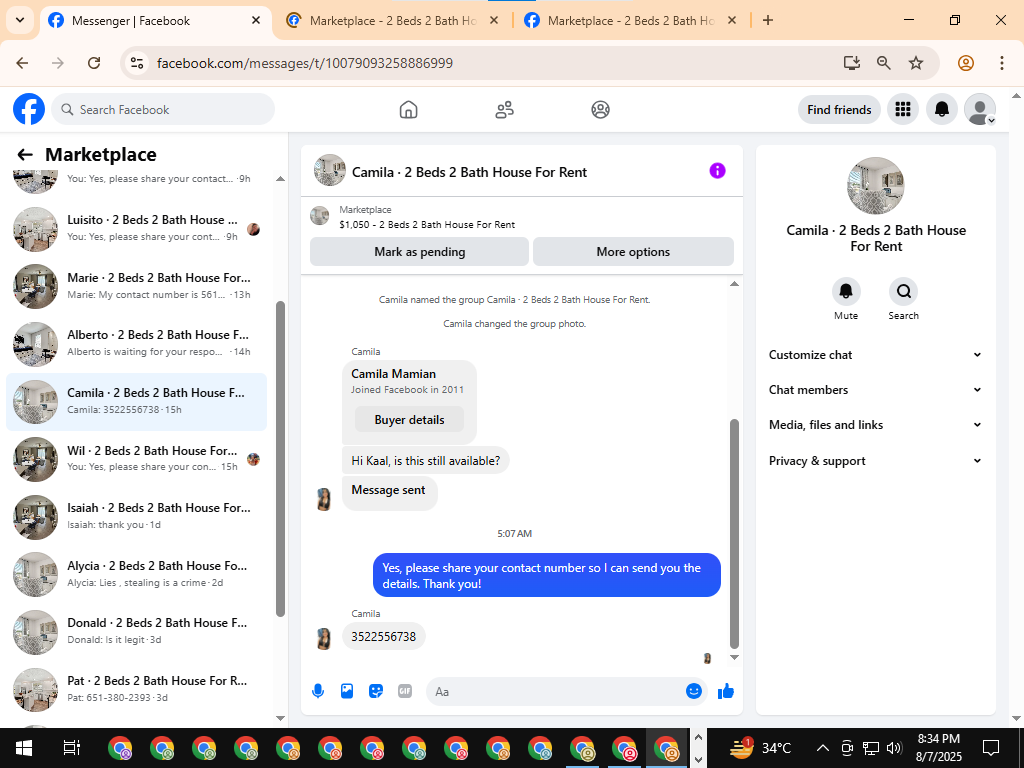This screenshot has height=768, width=1024.
Task: Click the phone number message 3522556738
Action: (383, 637)
